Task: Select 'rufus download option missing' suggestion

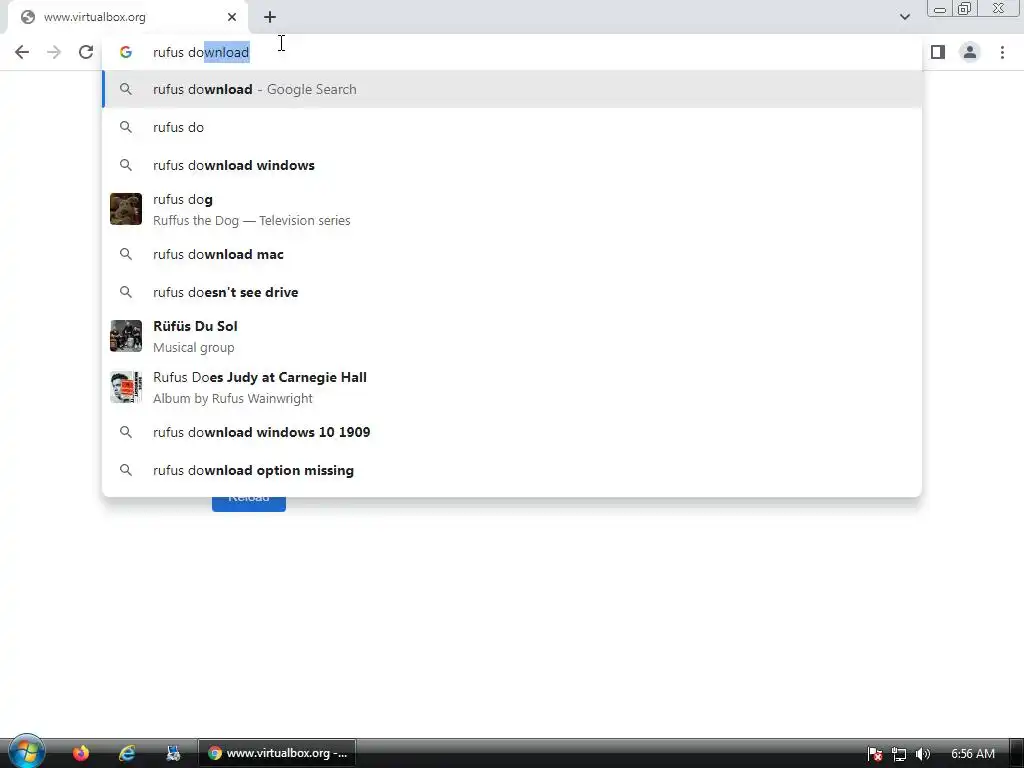Action: pyautogui.click(x=512, y=470)
